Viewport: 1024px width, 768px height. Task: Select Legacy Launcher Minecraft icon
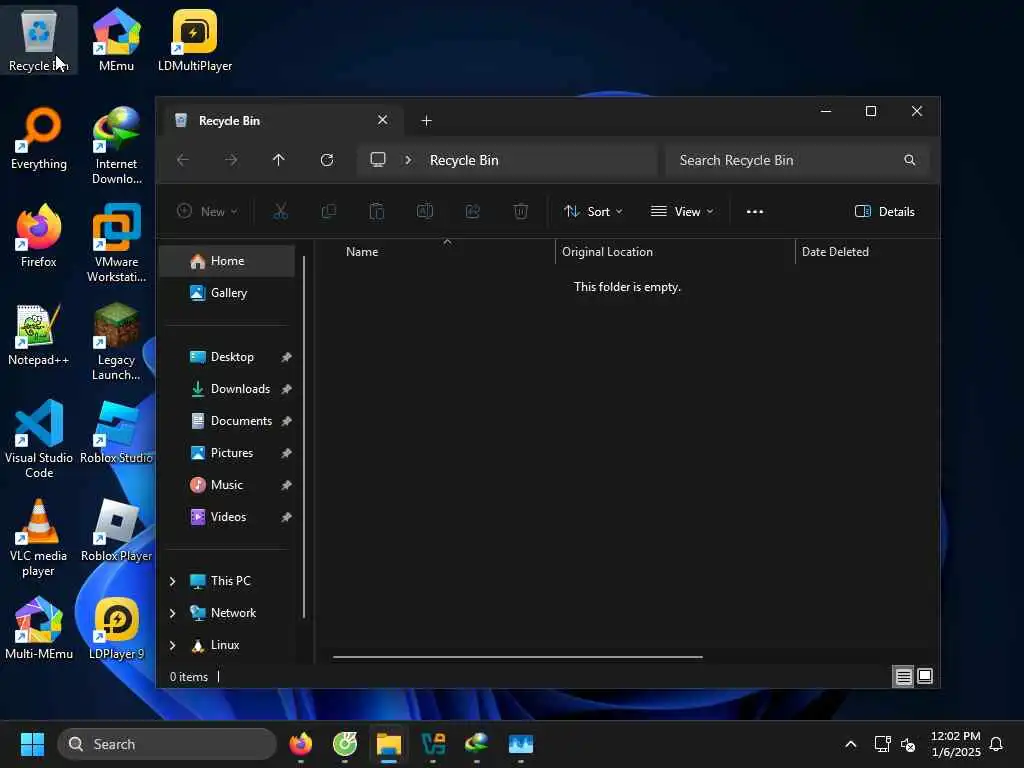click(x=116, y=342)
